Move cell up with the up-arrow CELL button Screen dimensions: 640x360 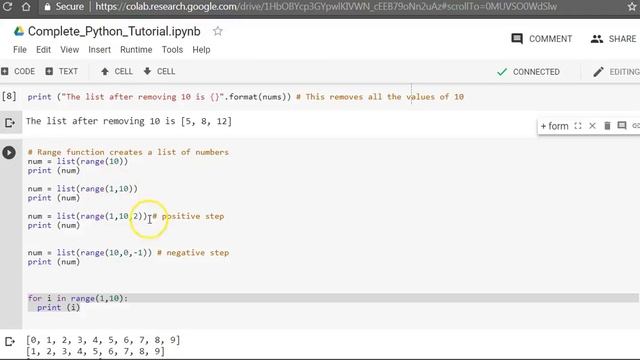[x=116, y=71]
